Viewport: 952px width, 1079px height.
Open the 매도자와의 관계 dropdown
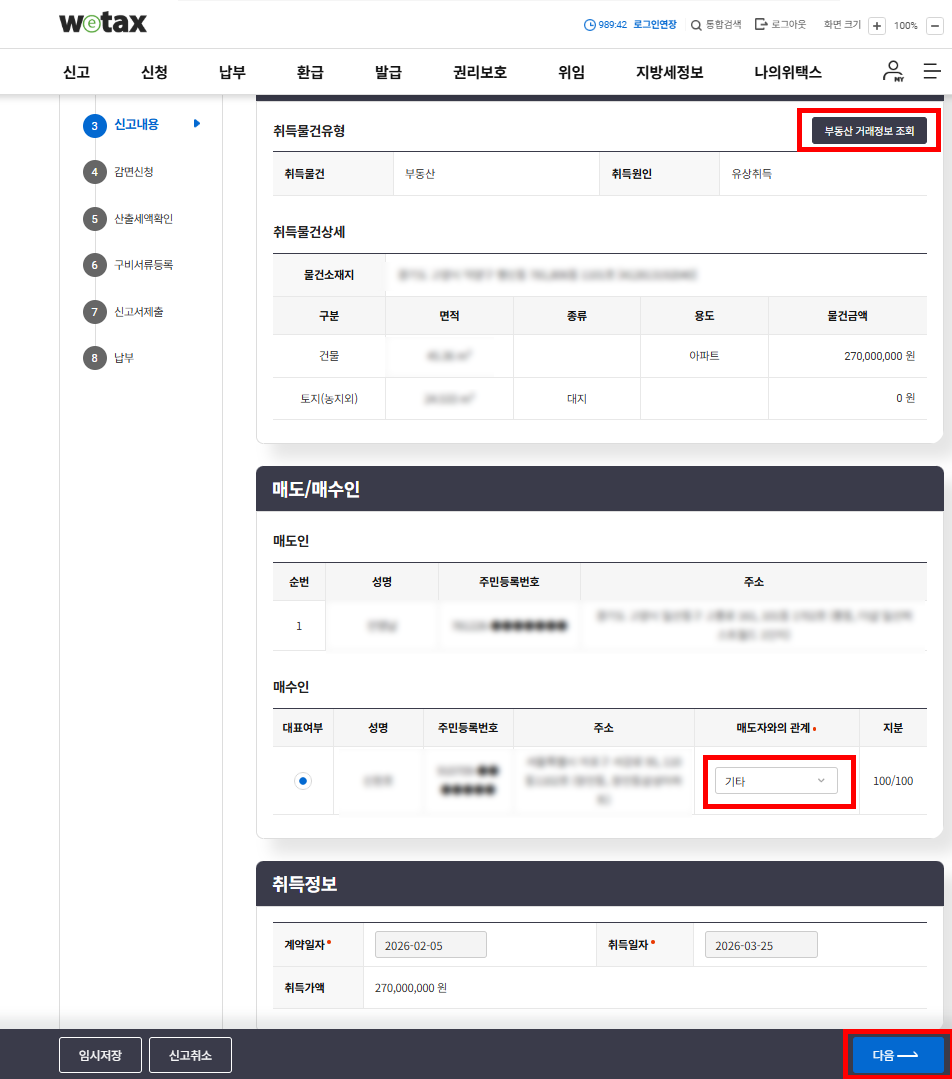pos(776,781)
